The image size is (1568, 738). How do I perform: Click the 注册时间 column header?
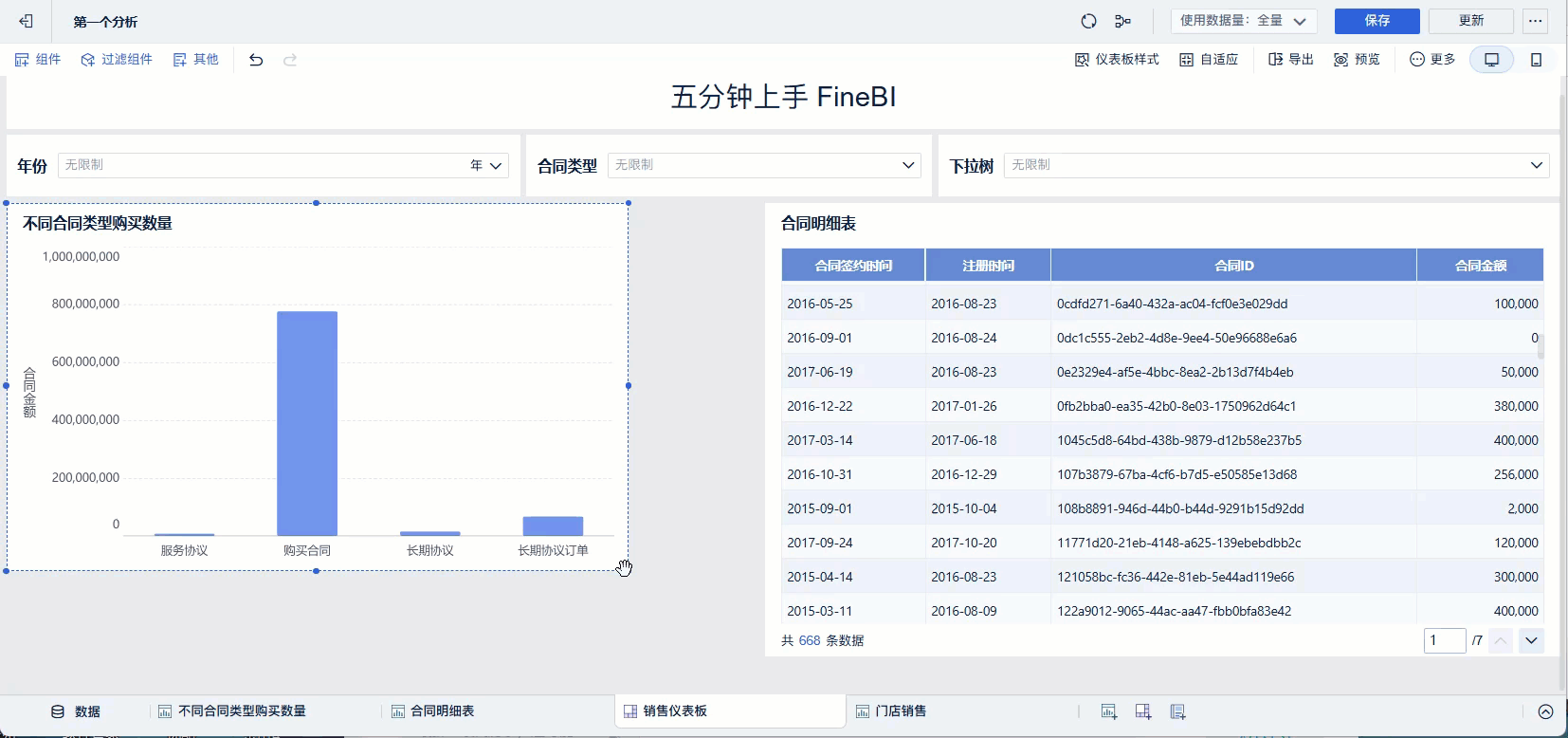tap(988, 266)
